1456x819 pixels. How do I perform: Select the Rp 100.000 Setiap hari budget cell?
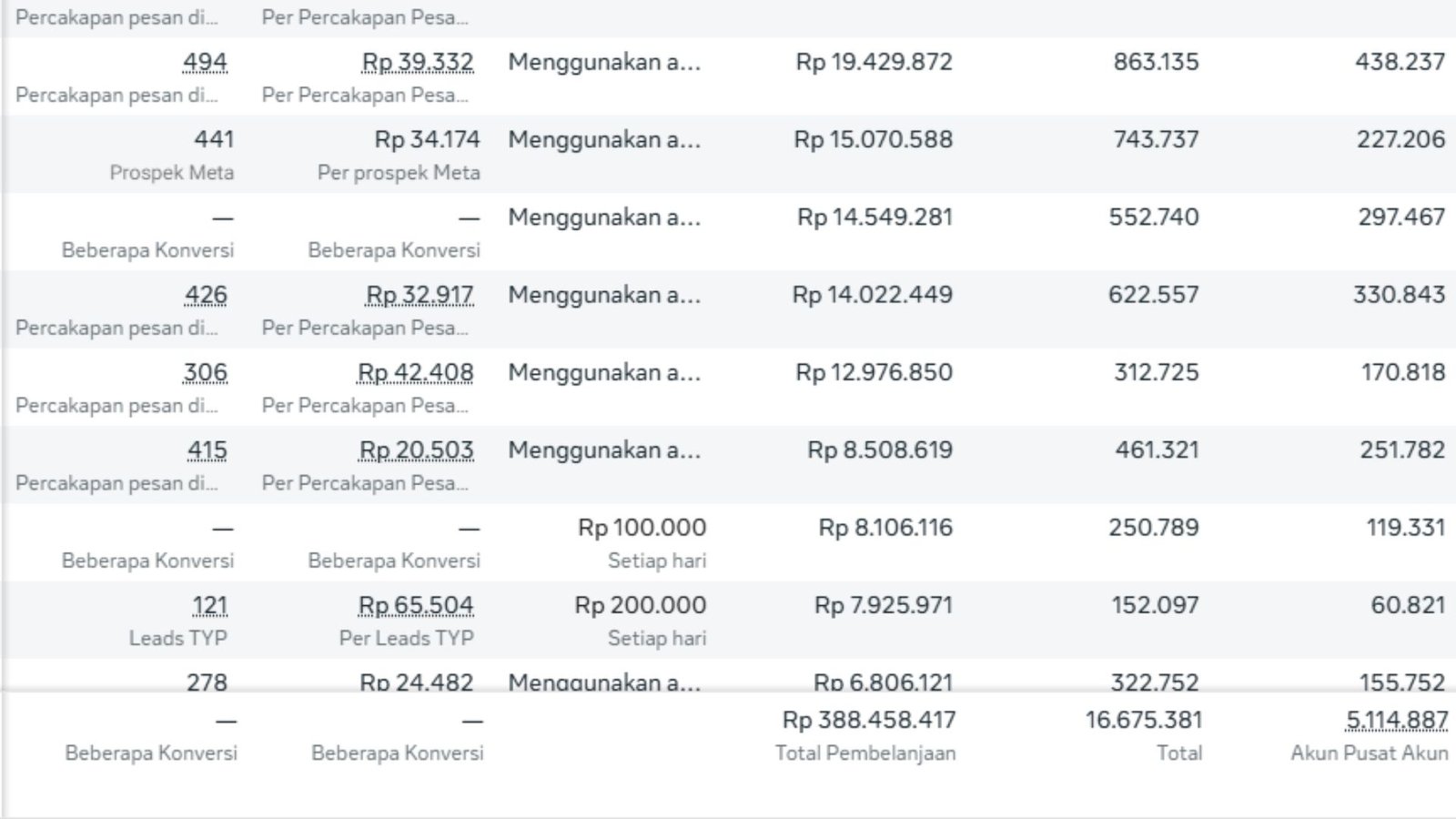point(642,528)
